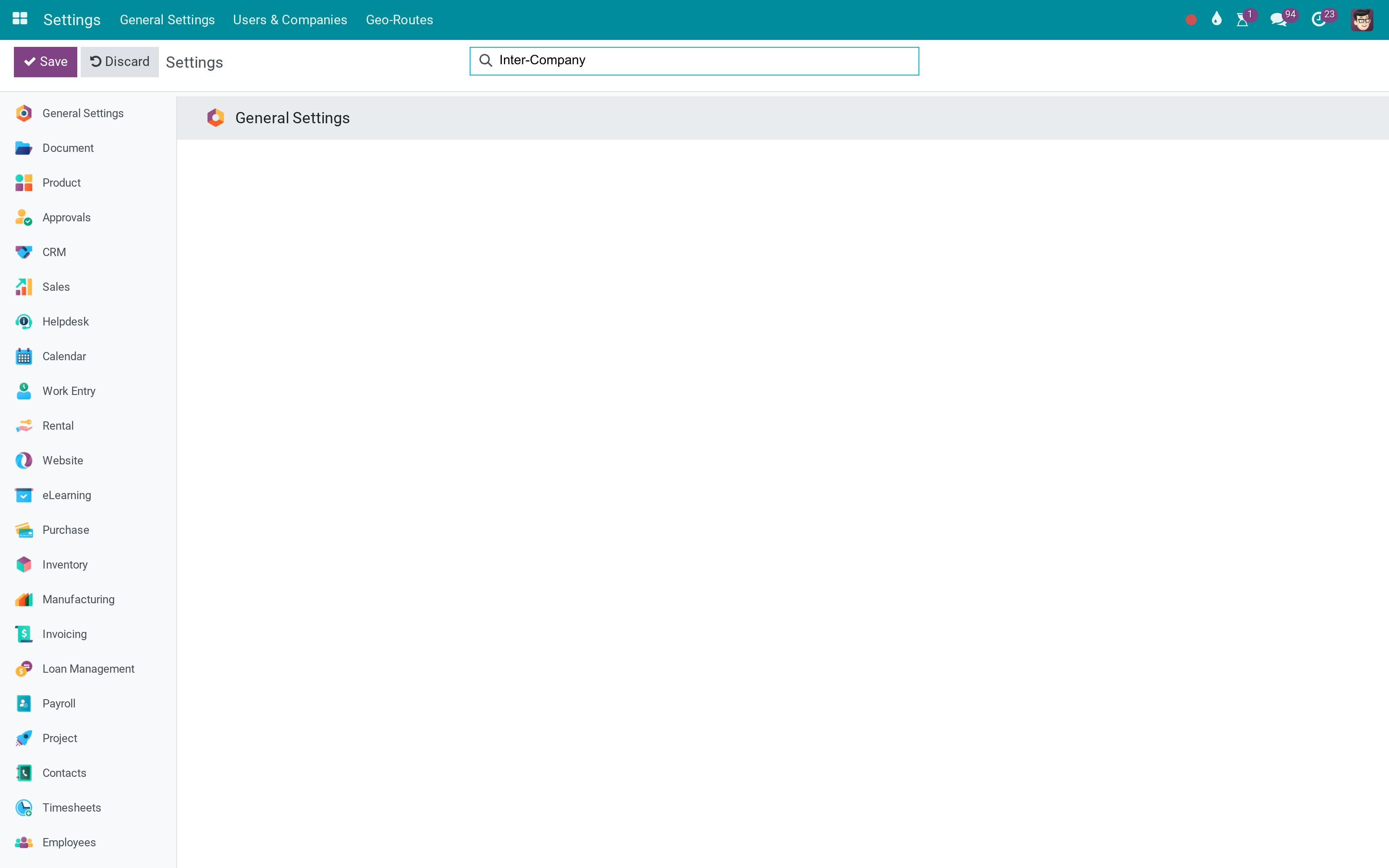Open Timesheets settings tab
The image size is (1389, 868).
coord(88,808)
